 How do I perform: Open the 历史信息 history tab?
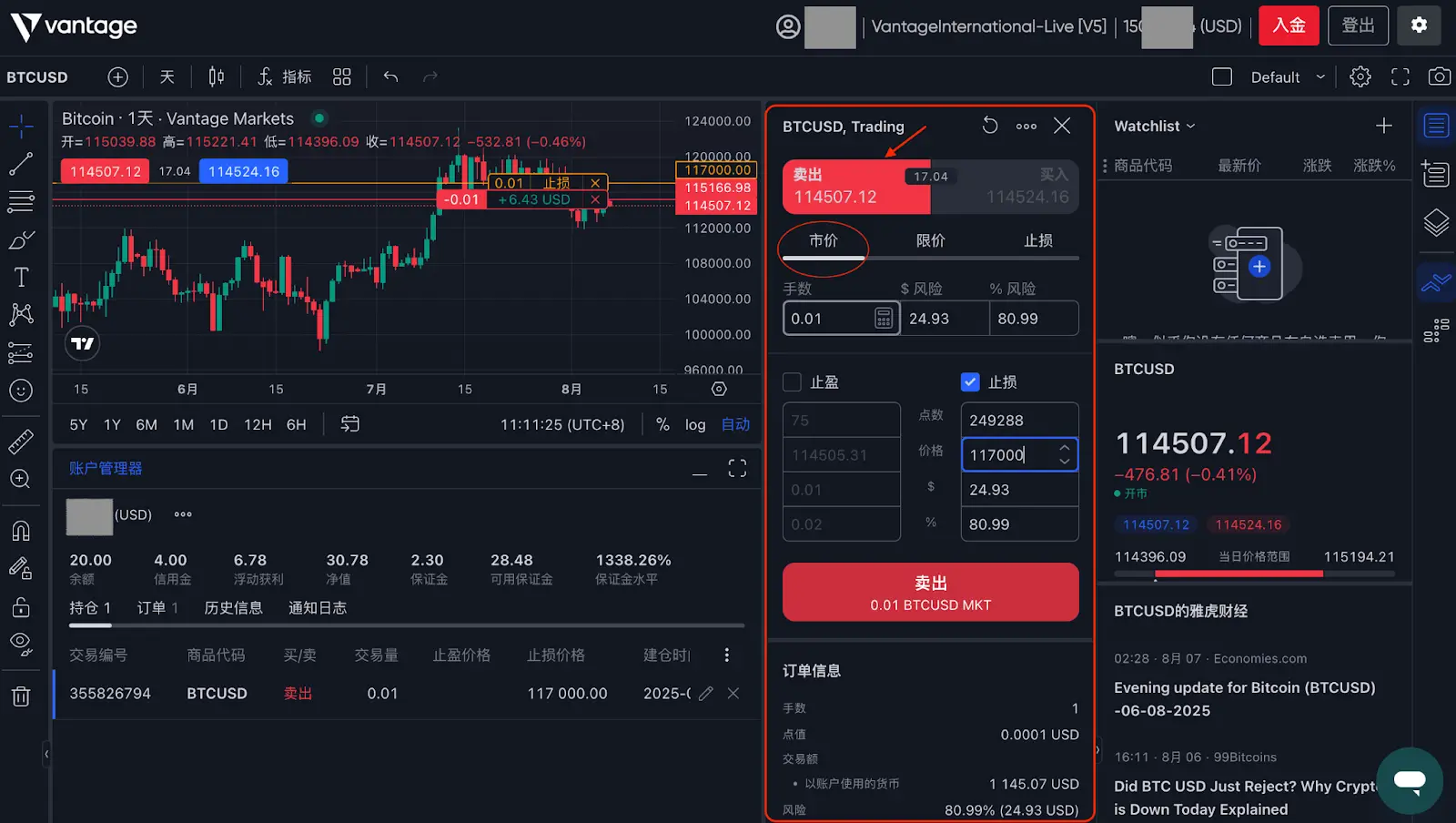click(x=233, y=608)
